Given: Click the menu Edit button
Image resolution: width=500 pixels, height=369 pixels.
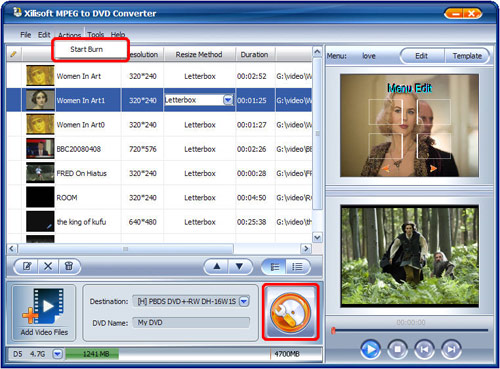Looking at the screenshot, I should tap(422, 56).
